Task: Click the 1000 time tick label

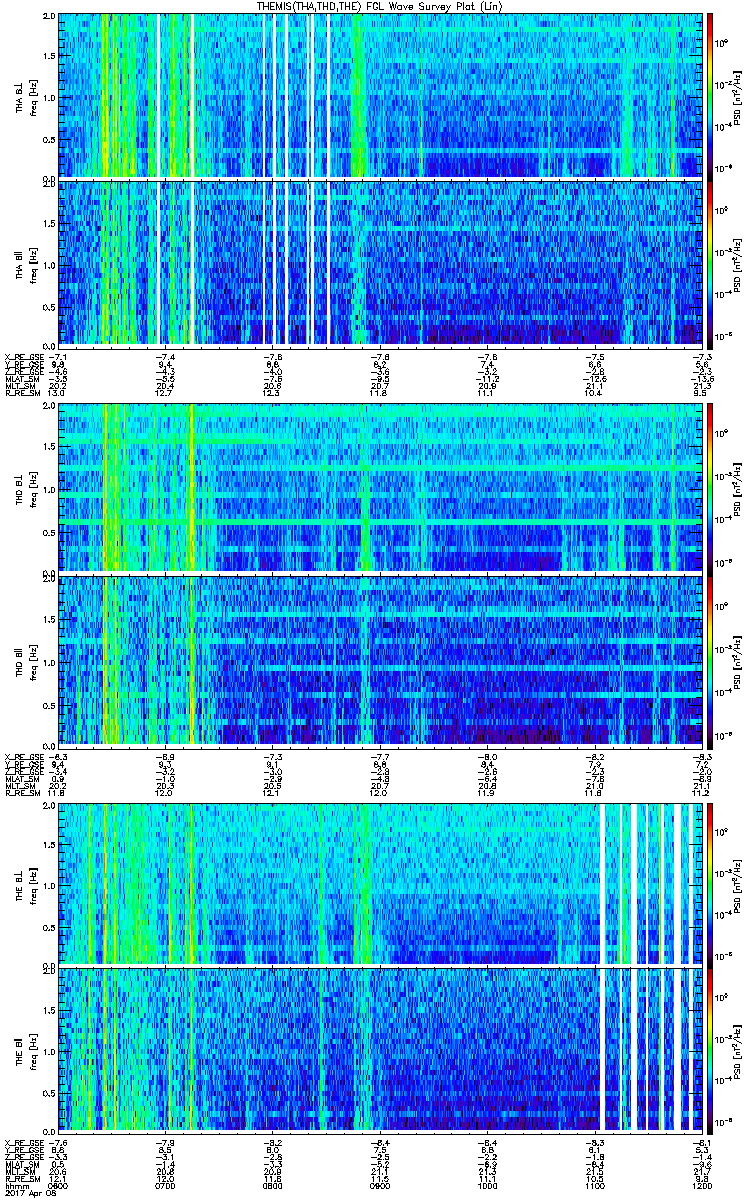Action: pos(488,1185)
